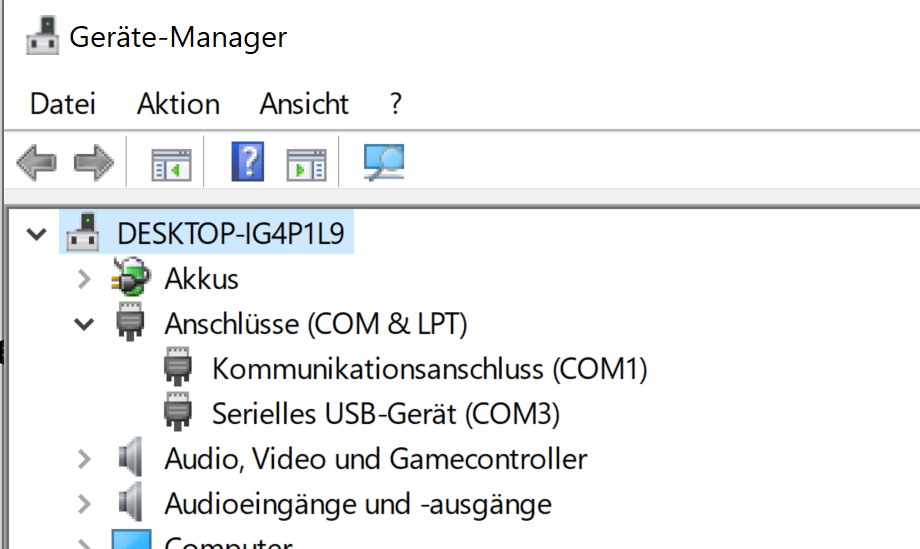The image size is (920, 549).
Task: Expand the Akkus category
Action: click(x=84, y=279)
